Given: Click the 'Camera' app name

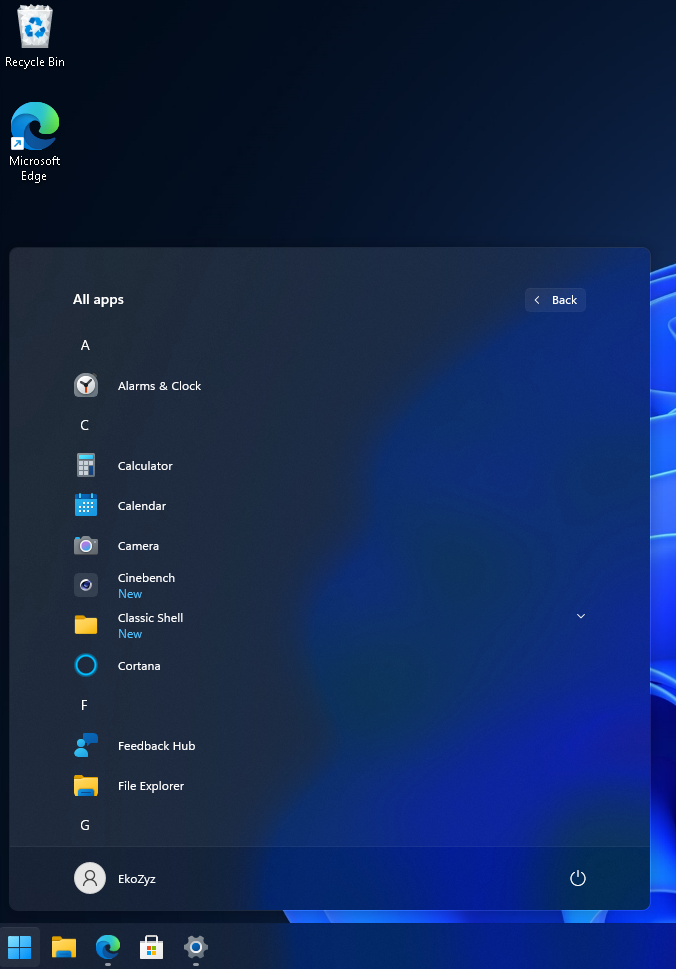Looking at the screenshot, I should coord(138,546).
